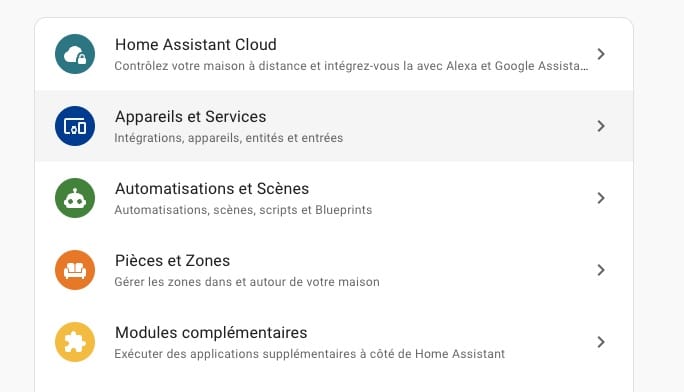Image resolution: width=684 pixels, height=392 pixels.
Task: Open the Home Assistant Cloud title
Action: 196,44
